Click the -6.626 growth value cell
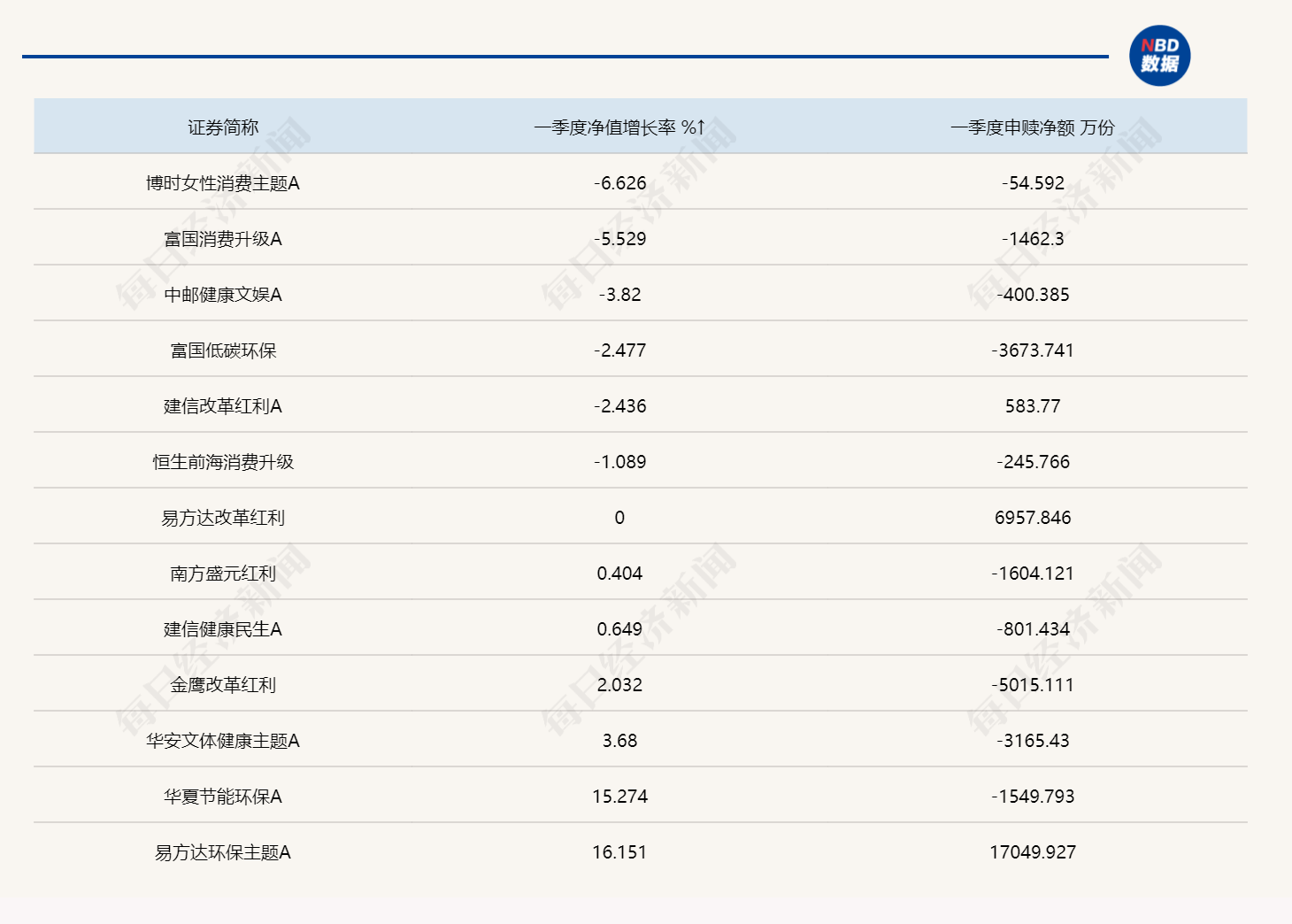This screenshot has width=1292, height=924. [x=619, y=182]
